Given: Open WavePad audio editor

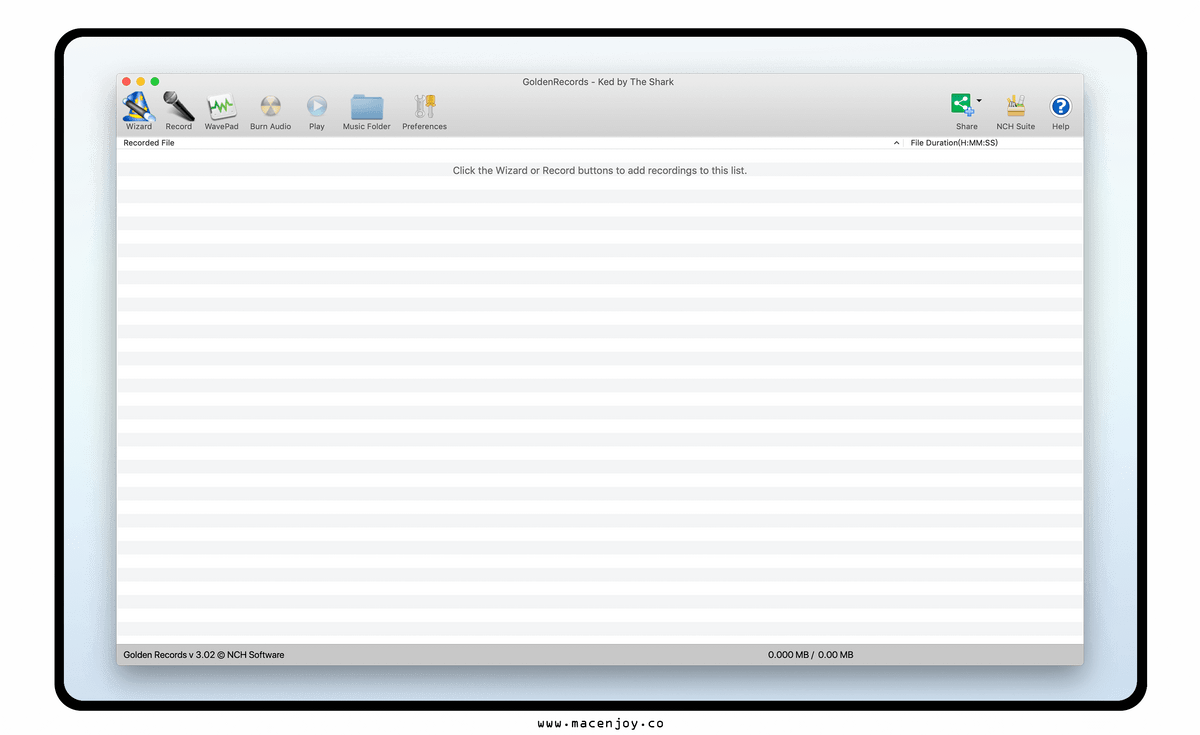Looking at the screenshot, I should [x=221, y=110].
